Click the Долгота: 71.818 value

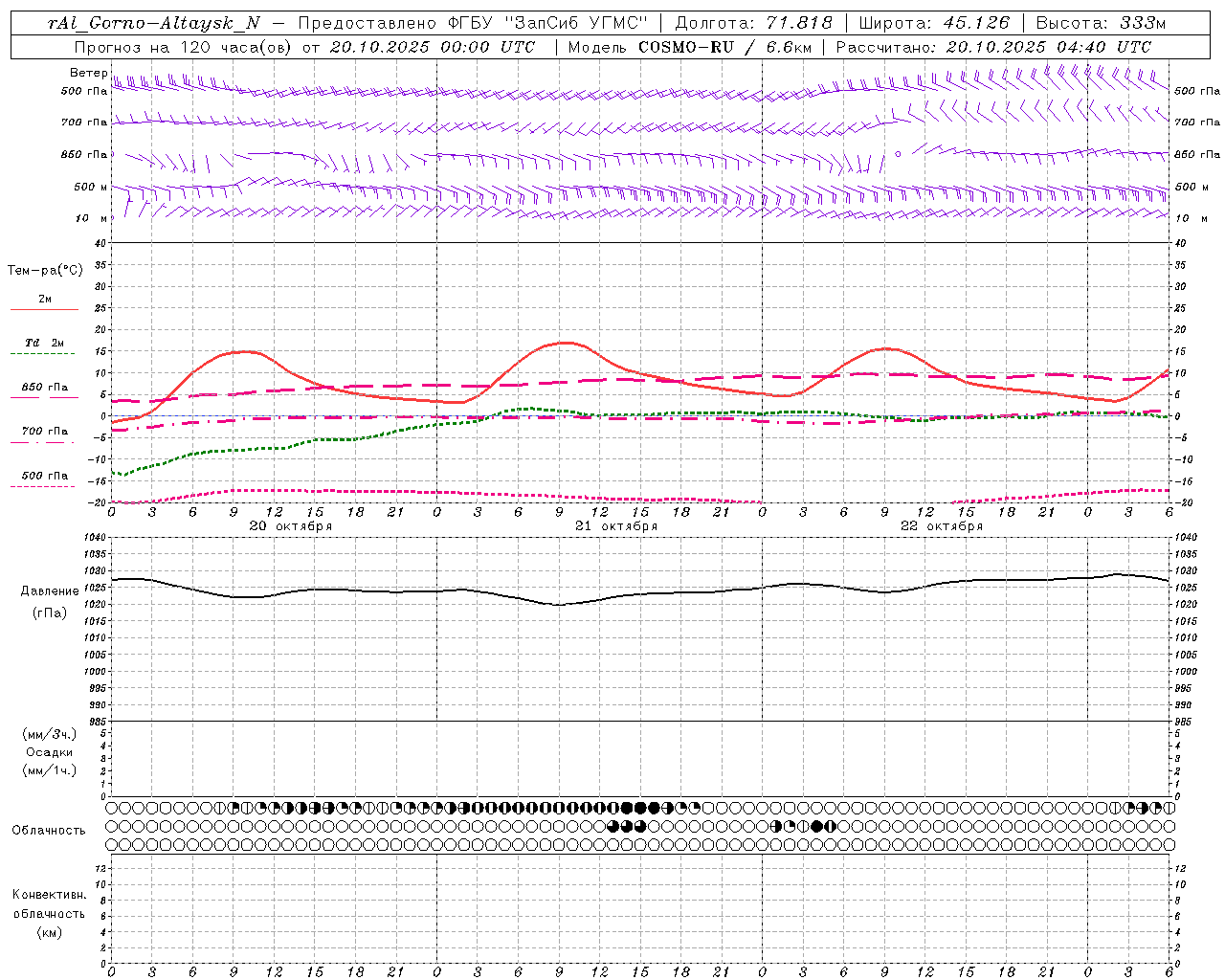[754, 24]
